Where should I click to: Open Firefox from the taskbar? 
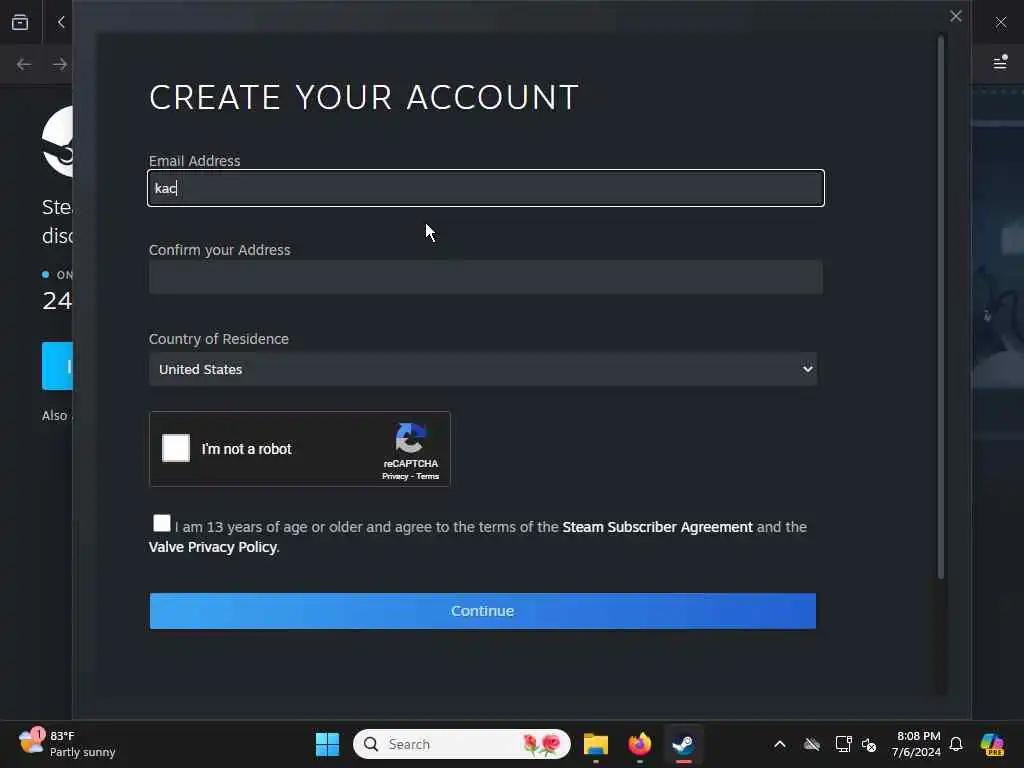639,744
